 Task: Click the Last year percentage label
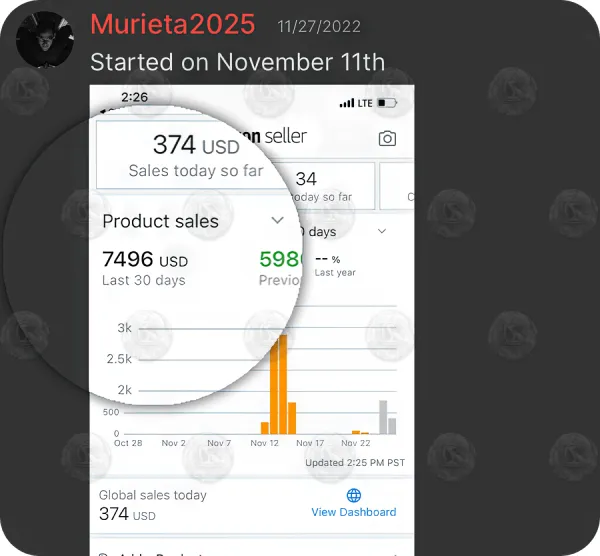(335, 266)
